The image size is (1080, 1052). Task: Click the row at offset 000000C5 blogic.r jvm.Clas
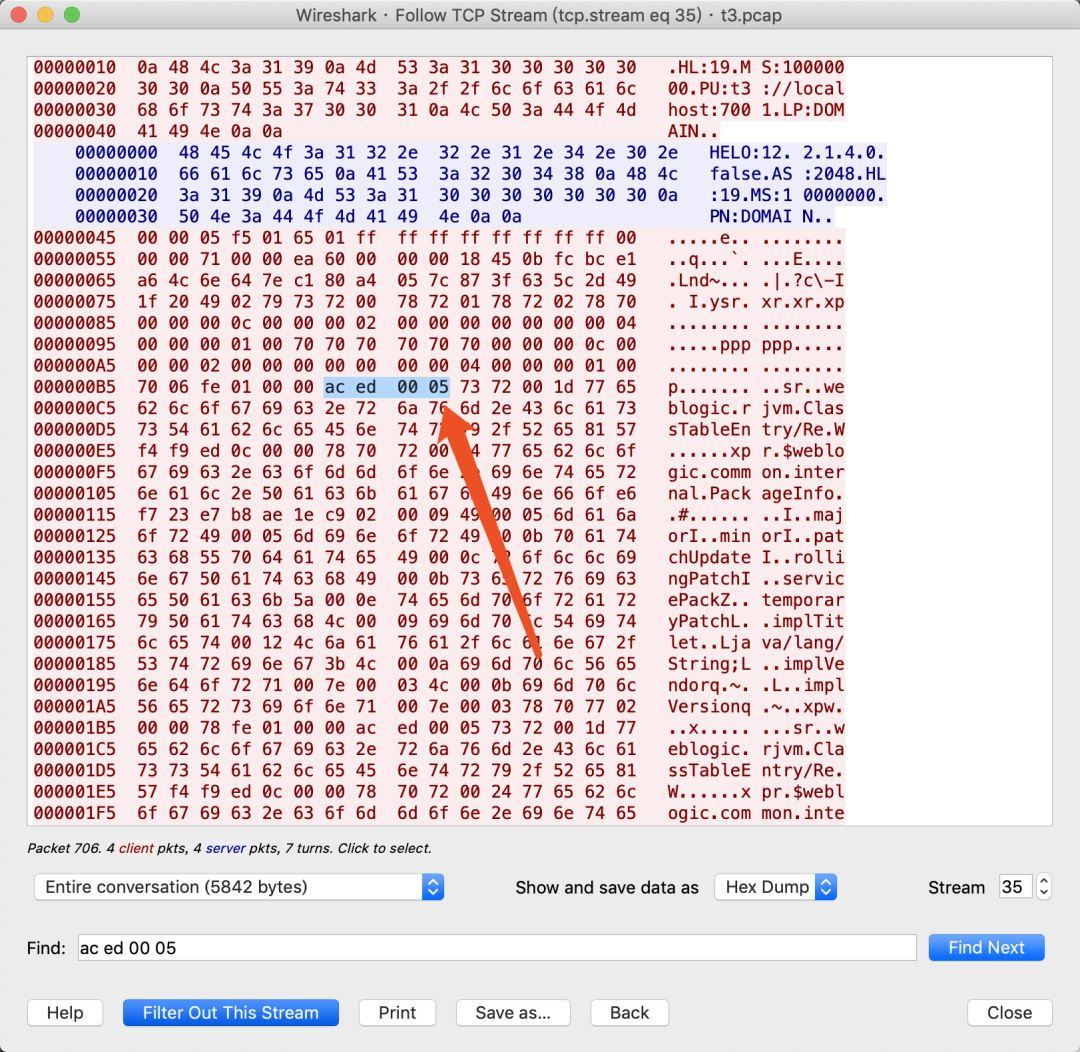pyautogui.click(x=439, y=408)
